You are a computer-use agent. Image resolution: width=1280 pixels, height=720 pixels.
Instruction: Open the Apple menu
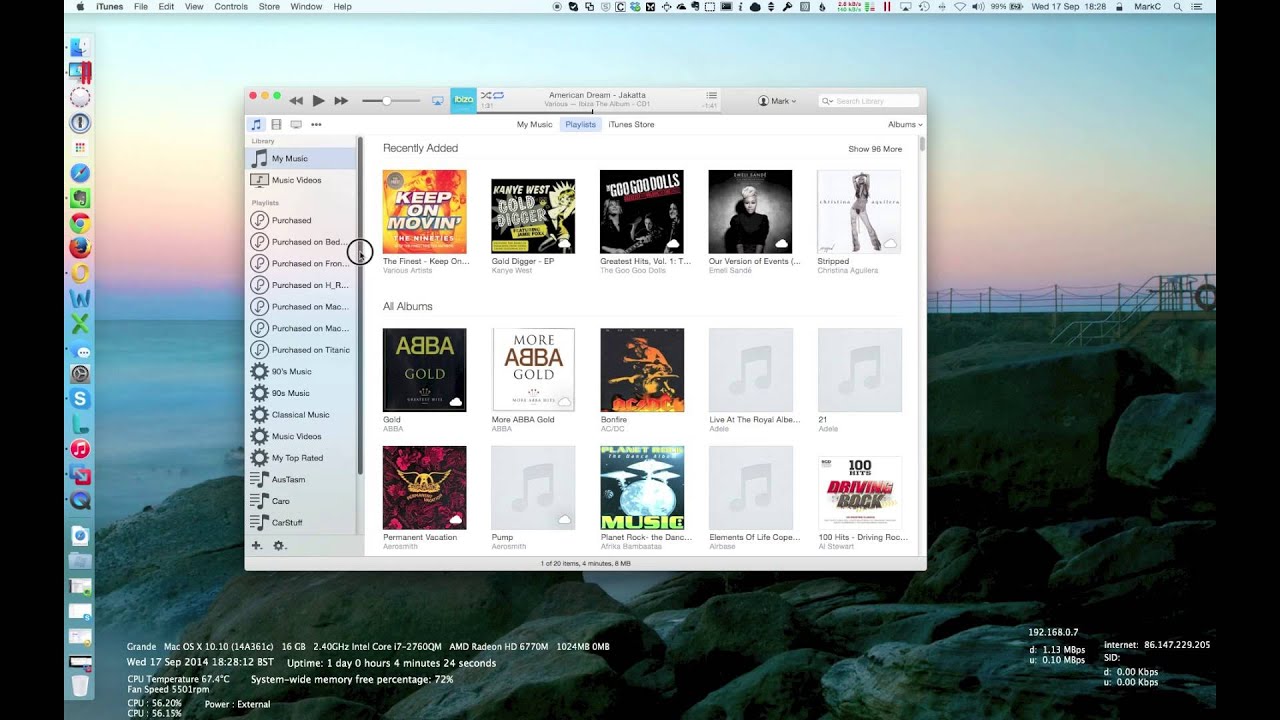click(80, 6)
